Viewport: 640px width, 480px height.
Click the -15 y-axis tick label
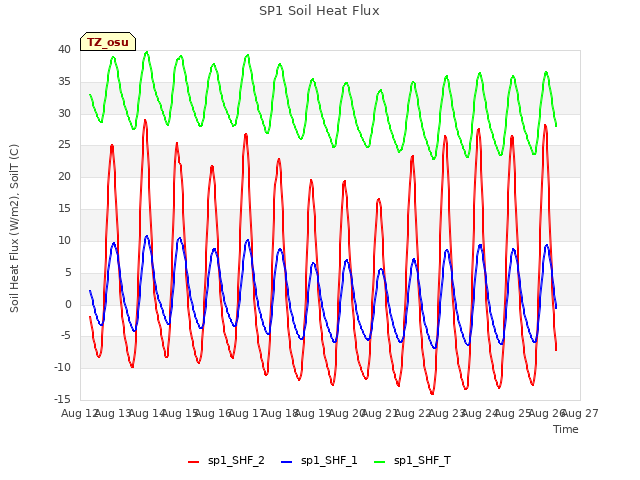tap(62, 399)
